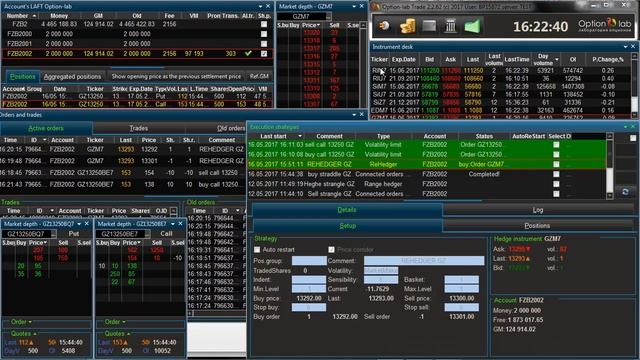The image size is (640, 360).
Task: Toggle Sh.p. checkbox for FZB2 account
Action: [x=264, y=24]
